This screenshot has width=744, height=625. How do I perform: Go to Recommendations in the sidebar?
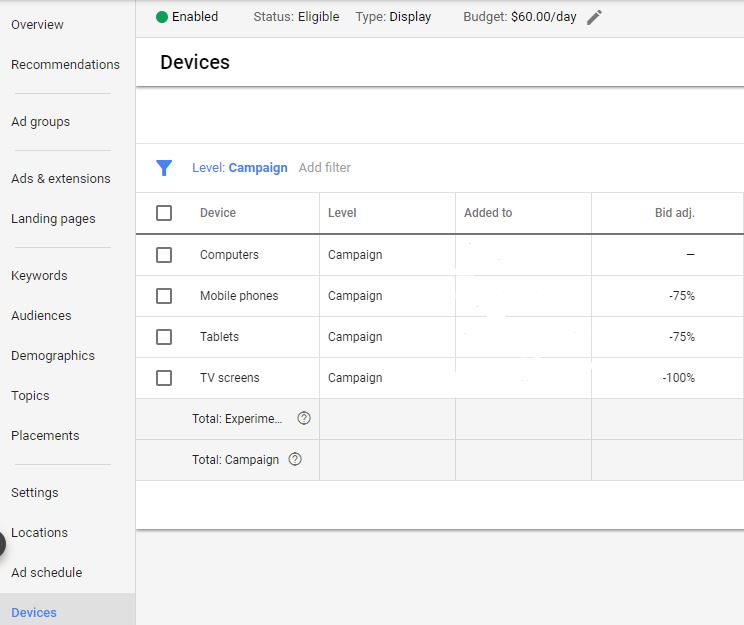pyautogui.click(x=65, y=65)
